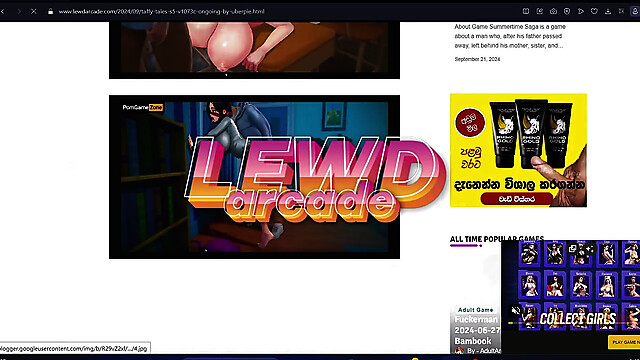Image resolution: width=640 pixels, height=360 pixels.
Task: Open the Bambook popular game title
Action: (x=476, y=330)
